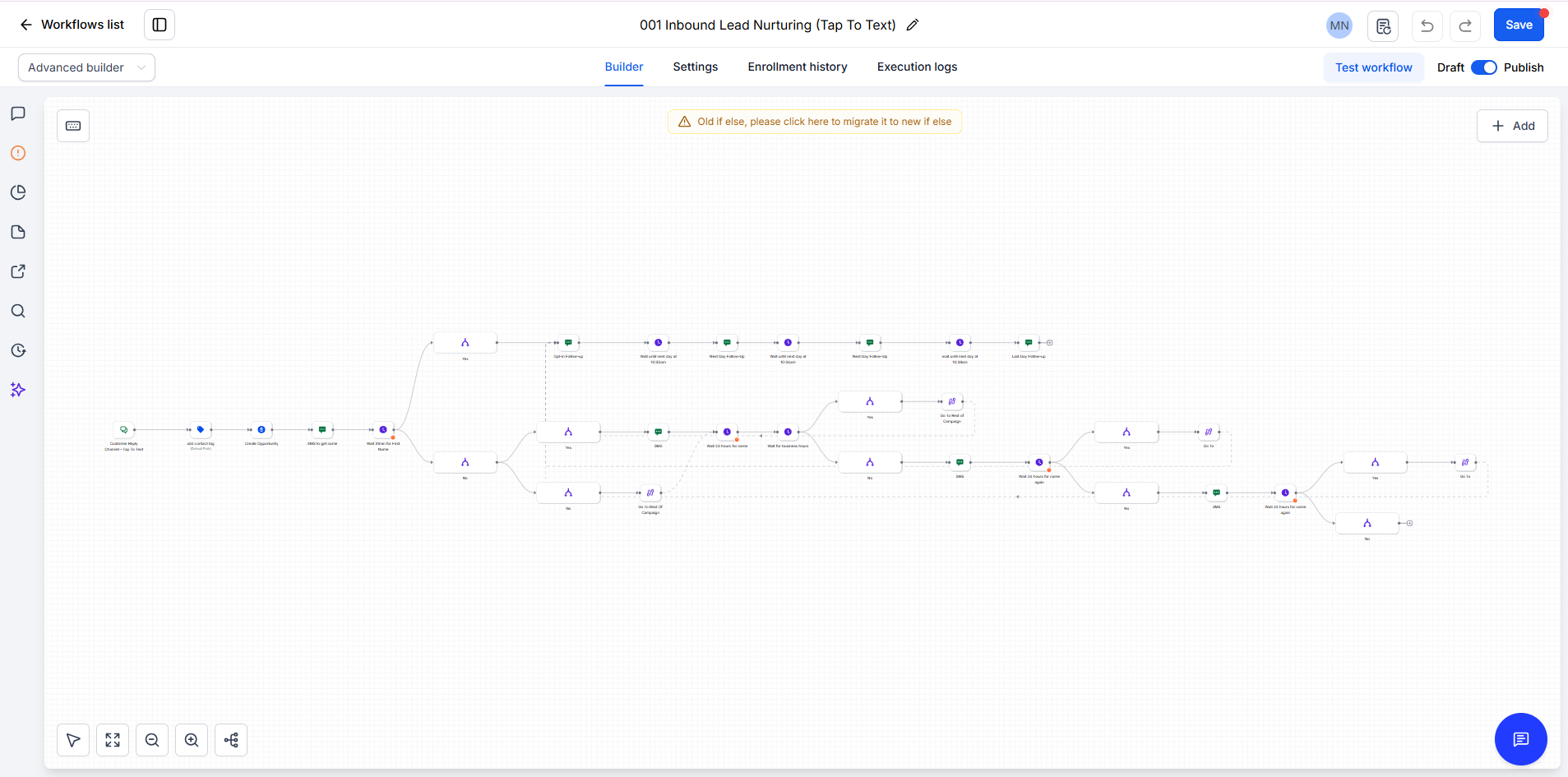Open the MN user avatar
This screenshot has height=777, width=1568.
click(x=1339, y=25)
